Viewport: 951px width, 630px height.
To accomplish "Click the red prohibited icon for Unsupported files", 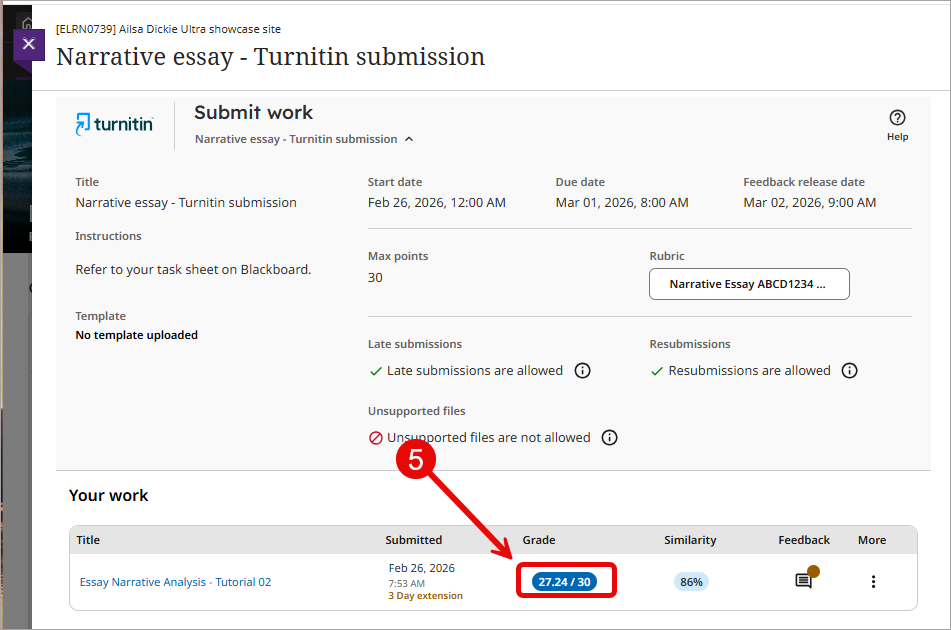I will coord(376,438).
